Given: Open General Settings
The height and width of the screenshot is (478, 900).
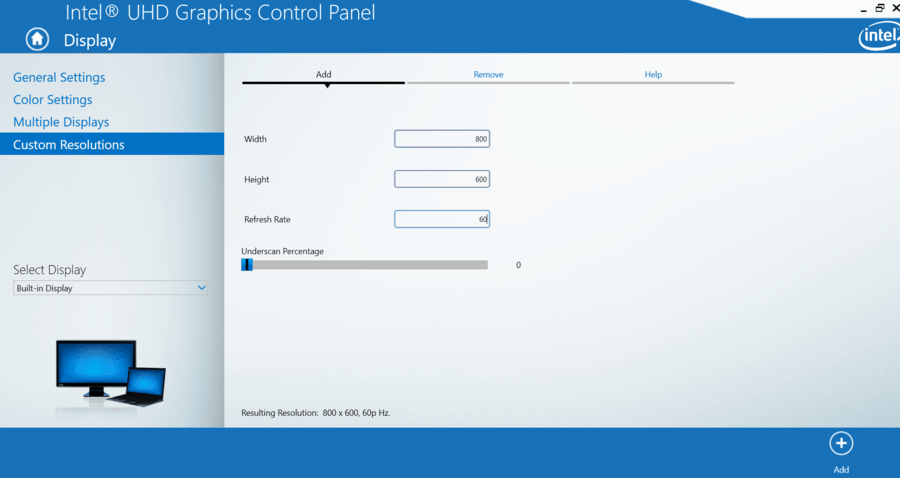Looking at the screenshot, I should point(59,77).
